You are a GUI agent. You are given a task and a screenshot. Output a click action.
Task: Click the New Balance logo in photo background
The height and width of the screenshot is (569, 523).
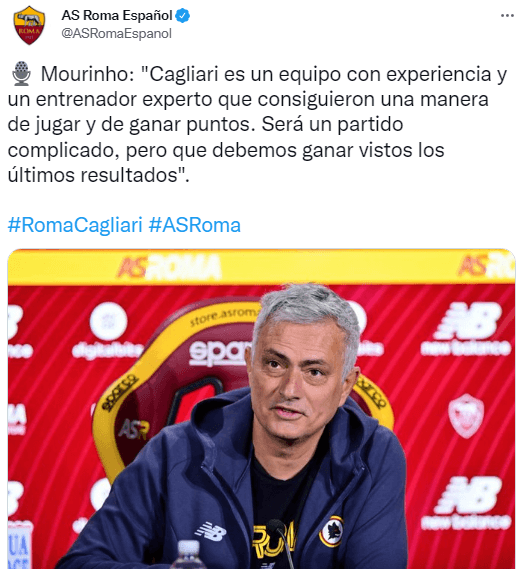pos(466,329)
